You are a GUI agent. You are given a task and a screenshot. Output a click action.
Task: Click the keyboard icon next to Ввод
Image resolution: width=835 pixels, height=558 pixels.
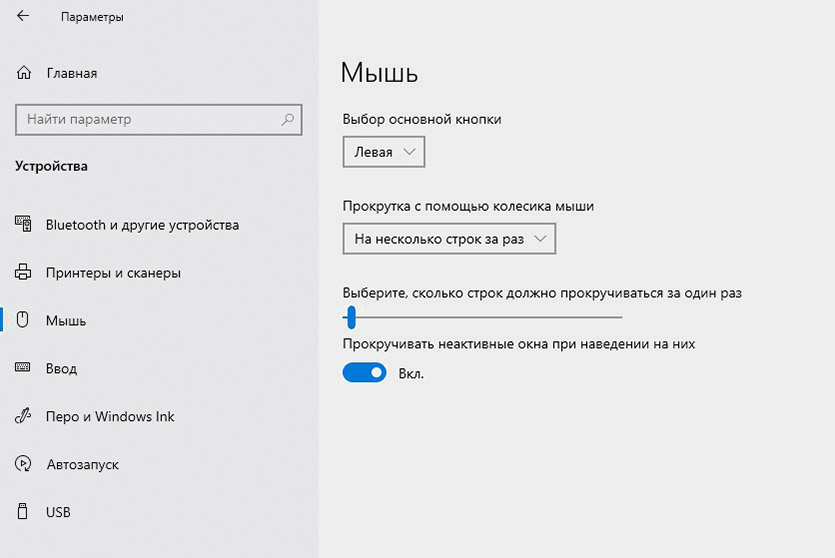[x=24, y=369]
